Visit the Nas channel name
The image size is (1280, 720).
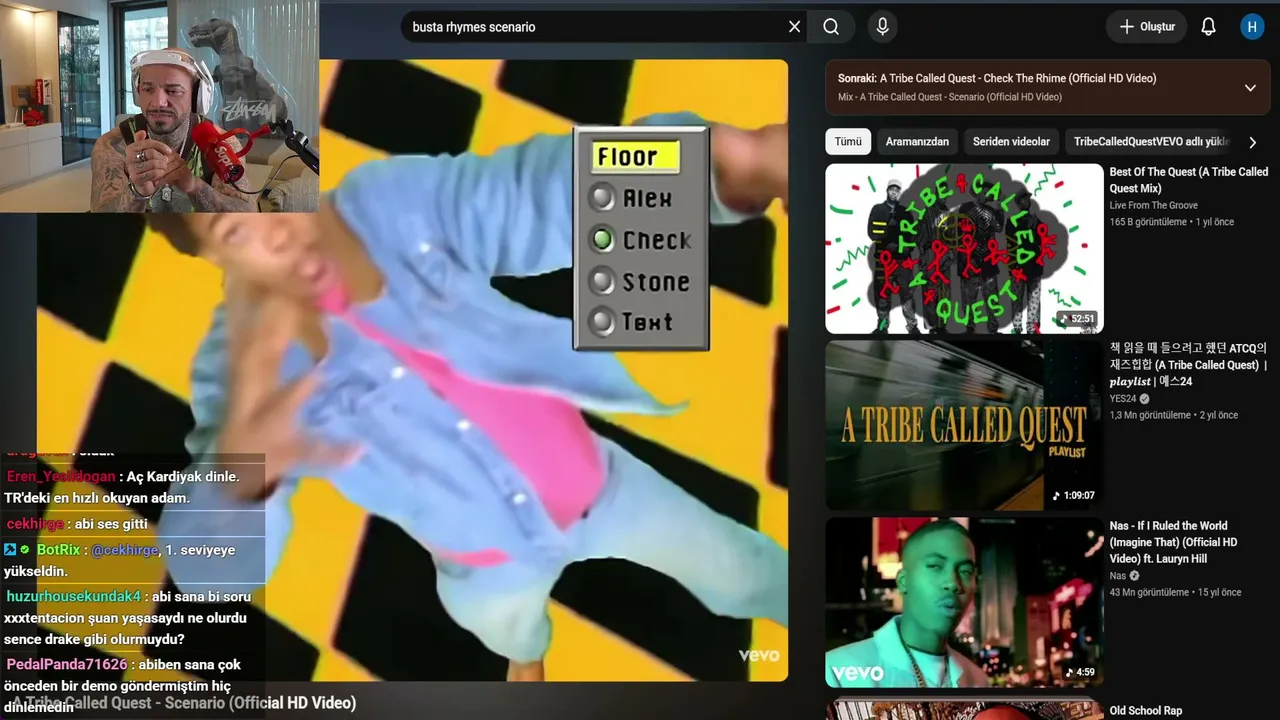(x=1118, y=576)
